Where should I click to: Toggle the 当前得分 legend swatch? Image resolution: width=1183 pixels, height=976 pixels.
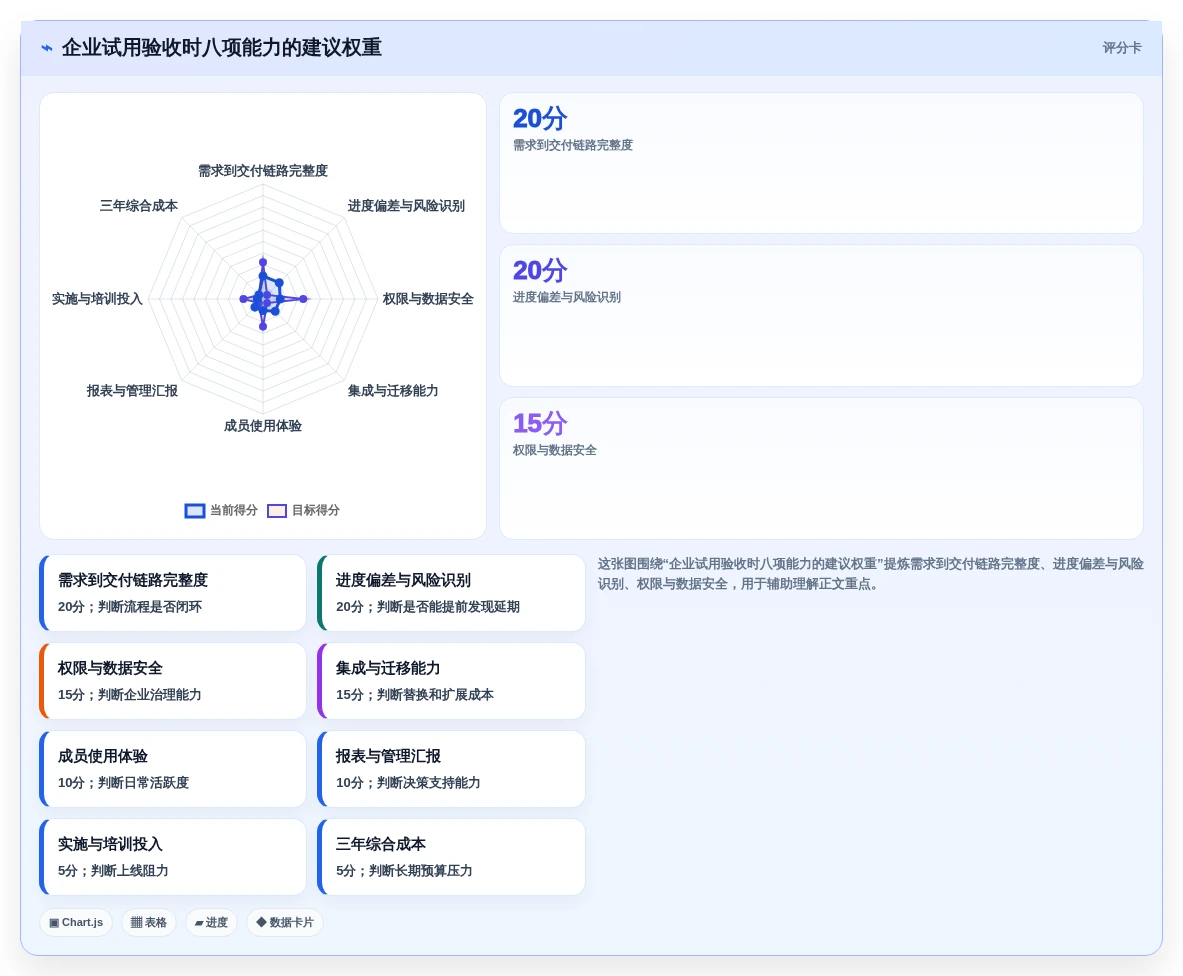[x=195, y=511]
